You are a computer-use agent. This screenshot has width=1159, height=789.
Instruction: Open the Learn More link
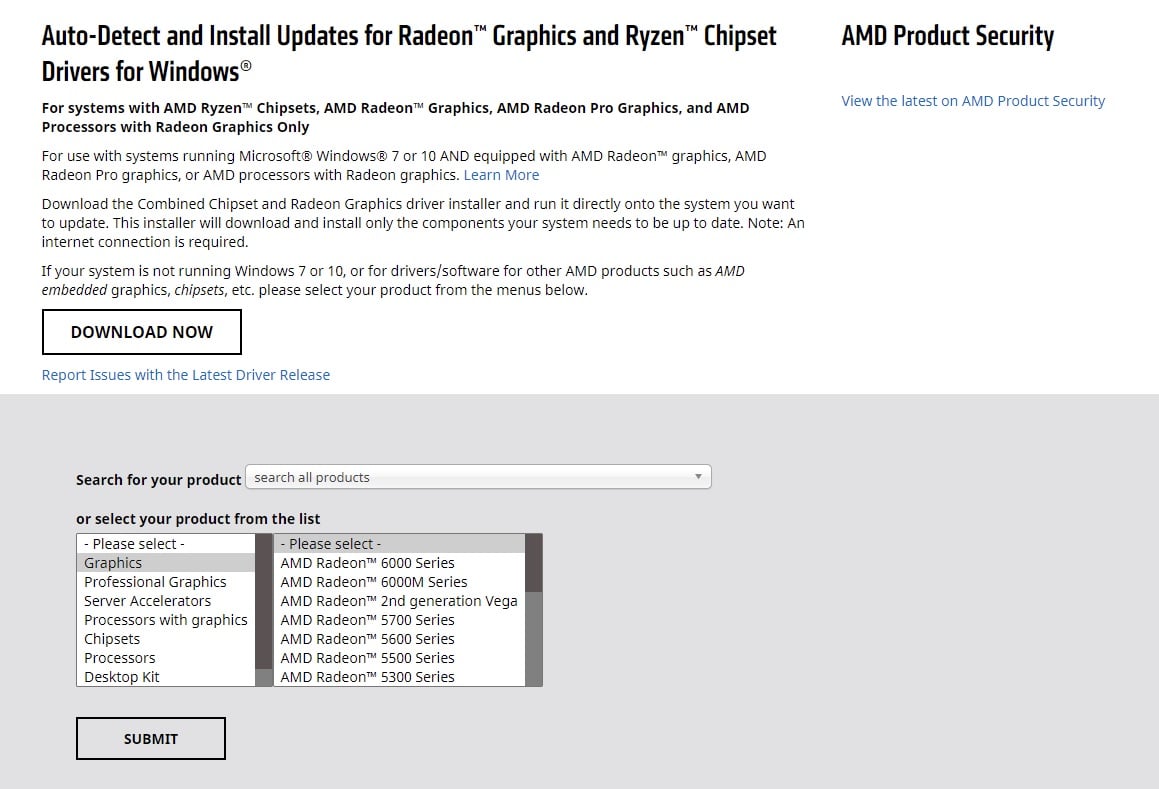501,175
